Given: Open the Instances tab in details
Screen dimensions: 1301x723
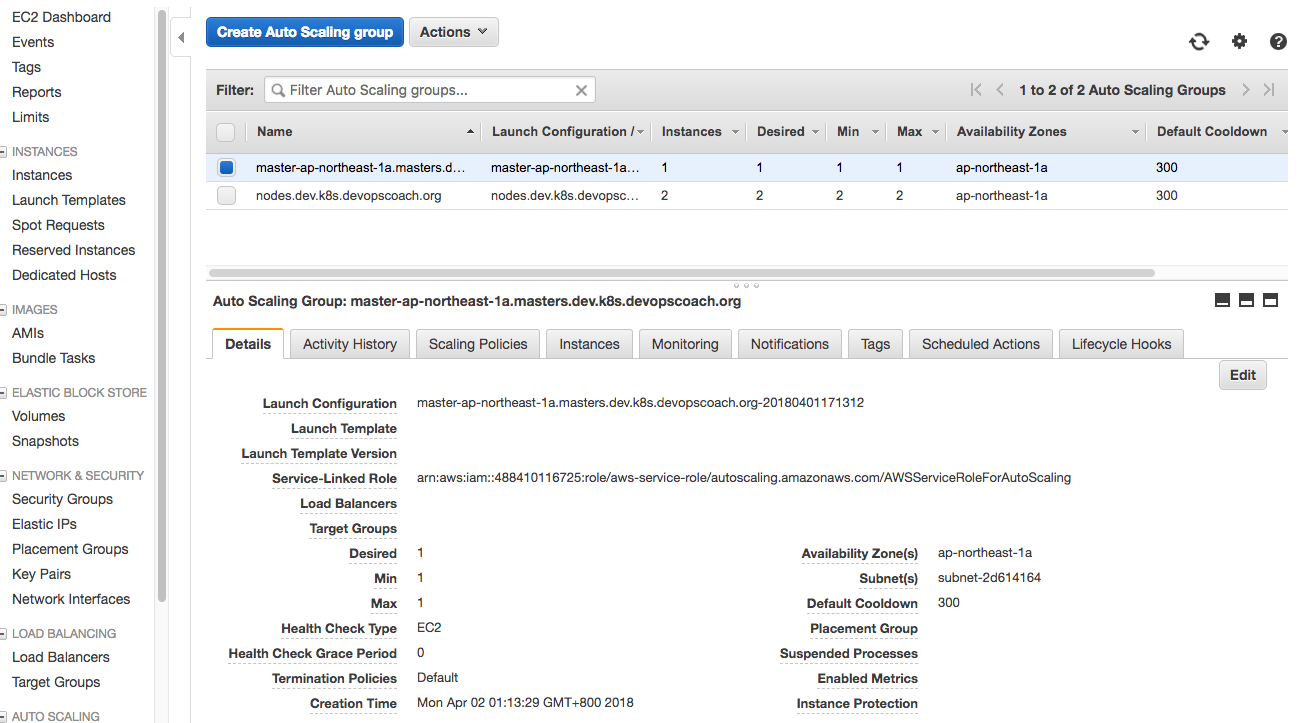Looking at the screenshot, I should tap(589, 344).
